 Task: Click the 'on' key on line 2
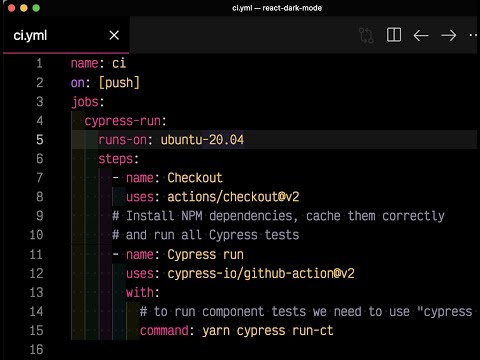(77, 82)
